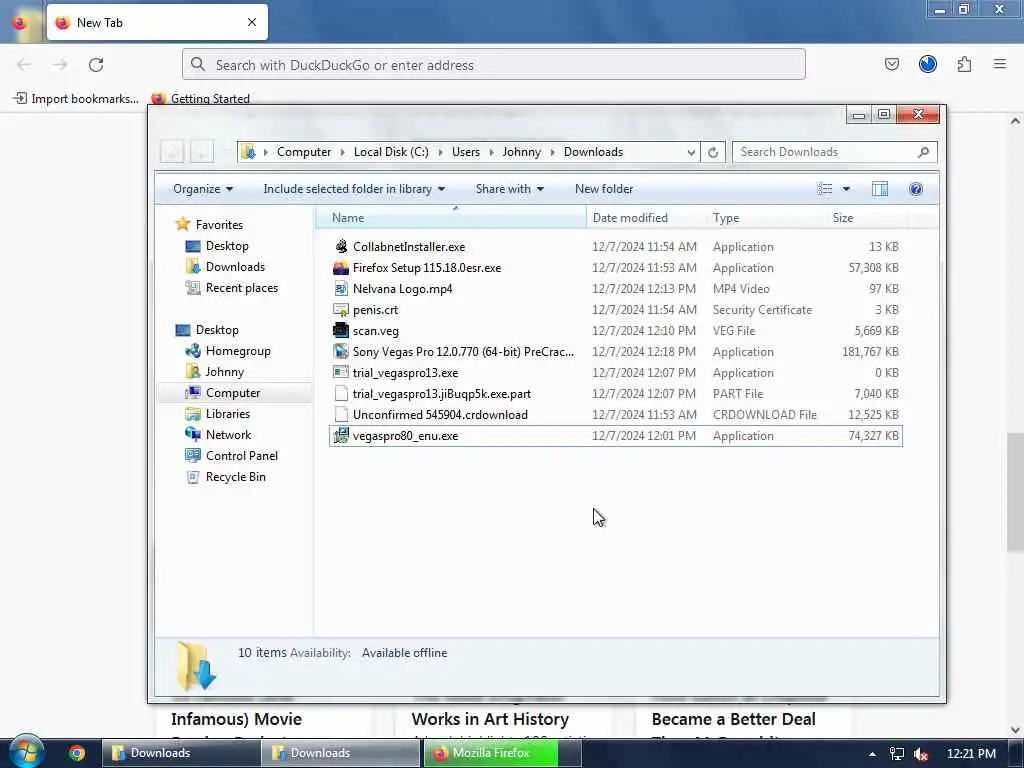The height and width of the screenshot is (768, 1024).
Task: Select the Desktop shortcut under Favorites
Action: pos(227,246)
